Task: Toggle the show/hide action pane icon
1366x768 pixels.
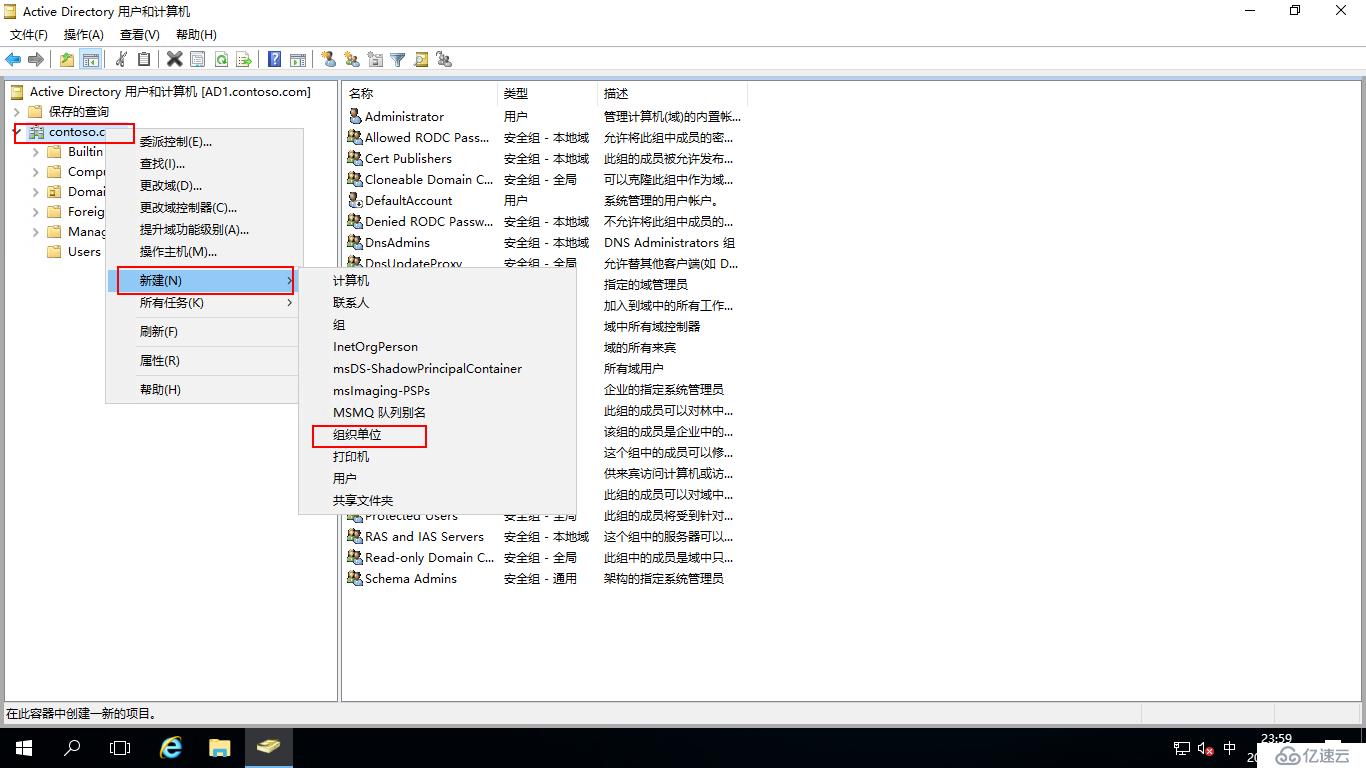Action: click(297, 60)
